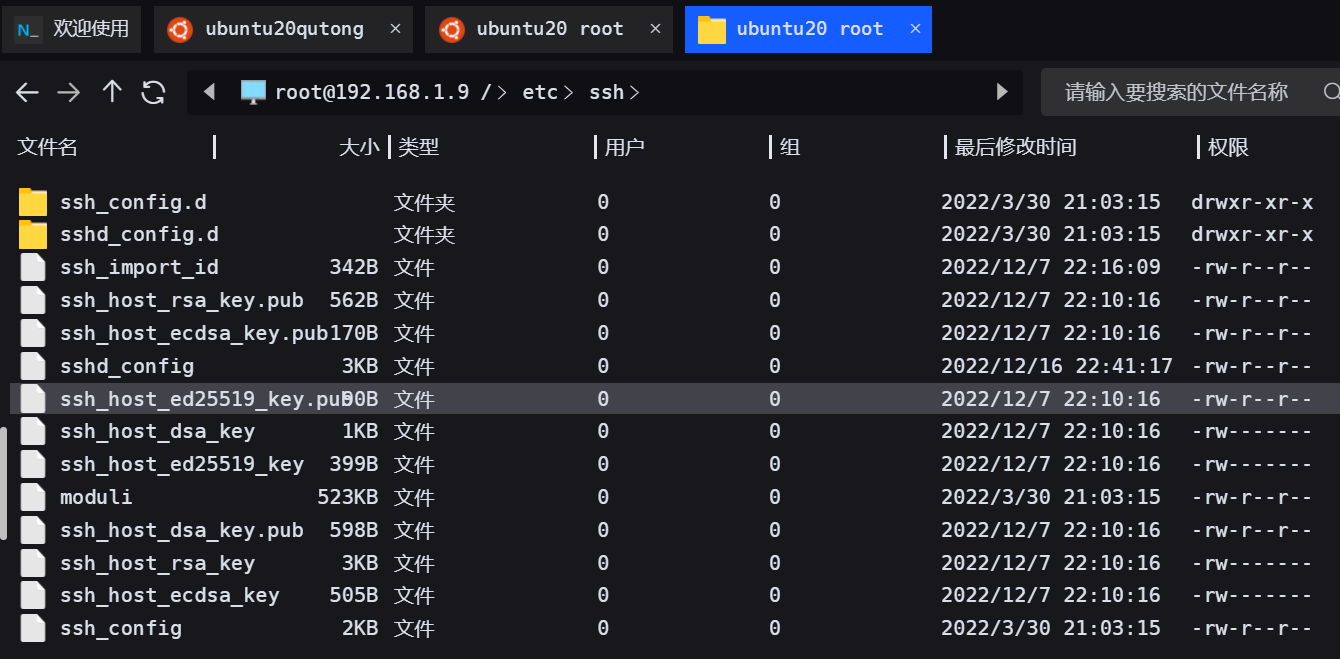The image size is (1340, 659).
Task: Open the sshd_config.d folder
Action: coord(139,235)
